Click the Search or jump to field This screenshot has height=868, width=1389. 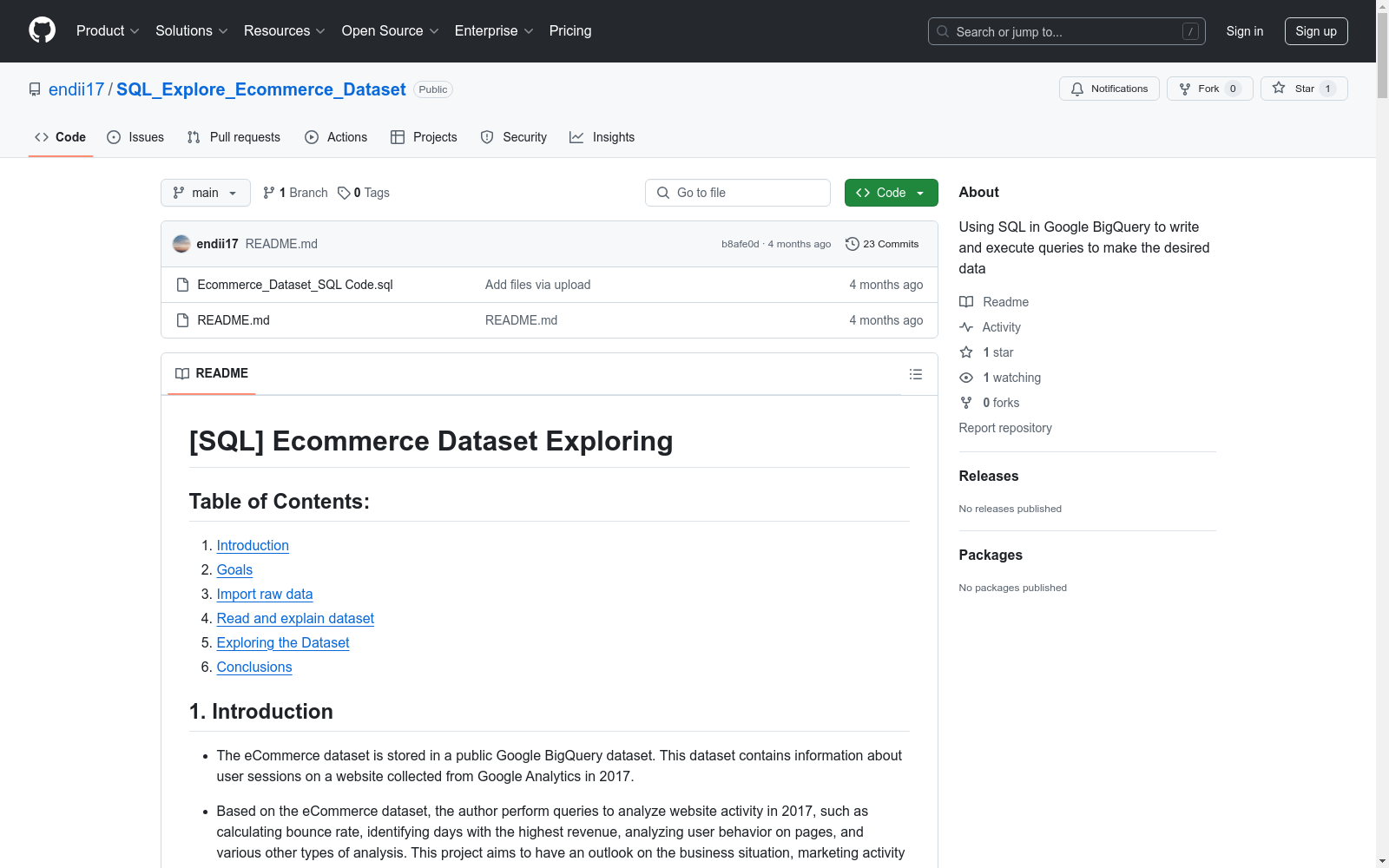[x=1067, y=31]
